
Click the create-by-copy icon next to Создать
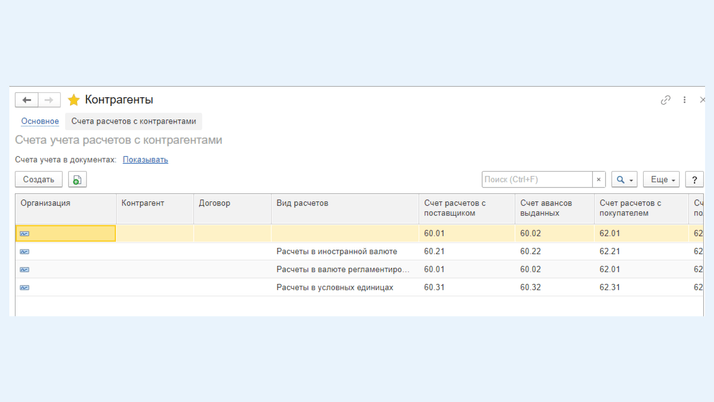(x=77, y=180)
